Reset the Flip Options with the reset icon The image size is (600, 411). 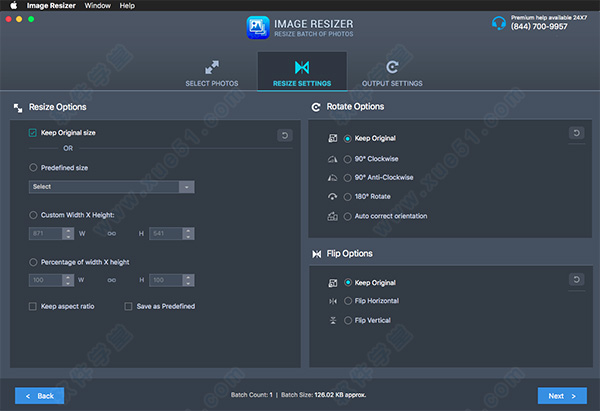[x=576, y=279]
